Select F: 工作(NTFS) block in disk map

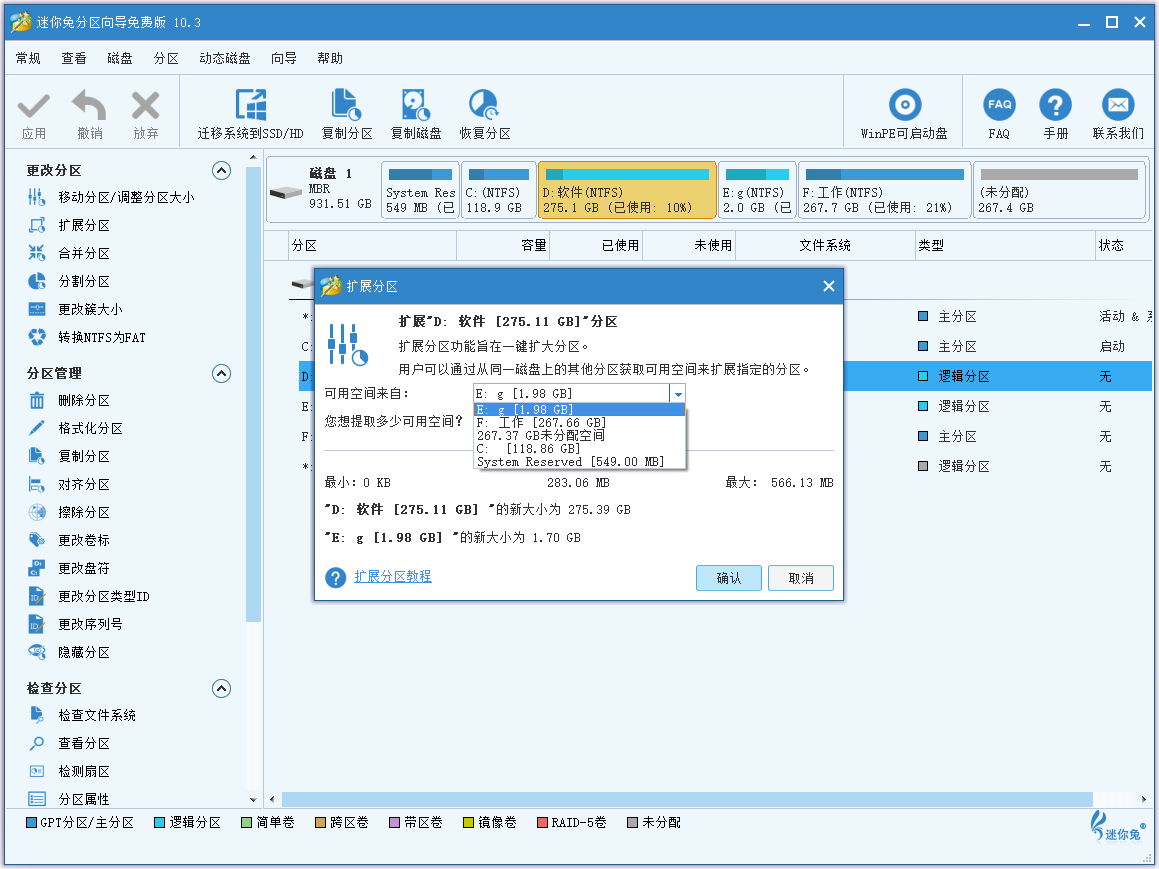coord(885,191)
